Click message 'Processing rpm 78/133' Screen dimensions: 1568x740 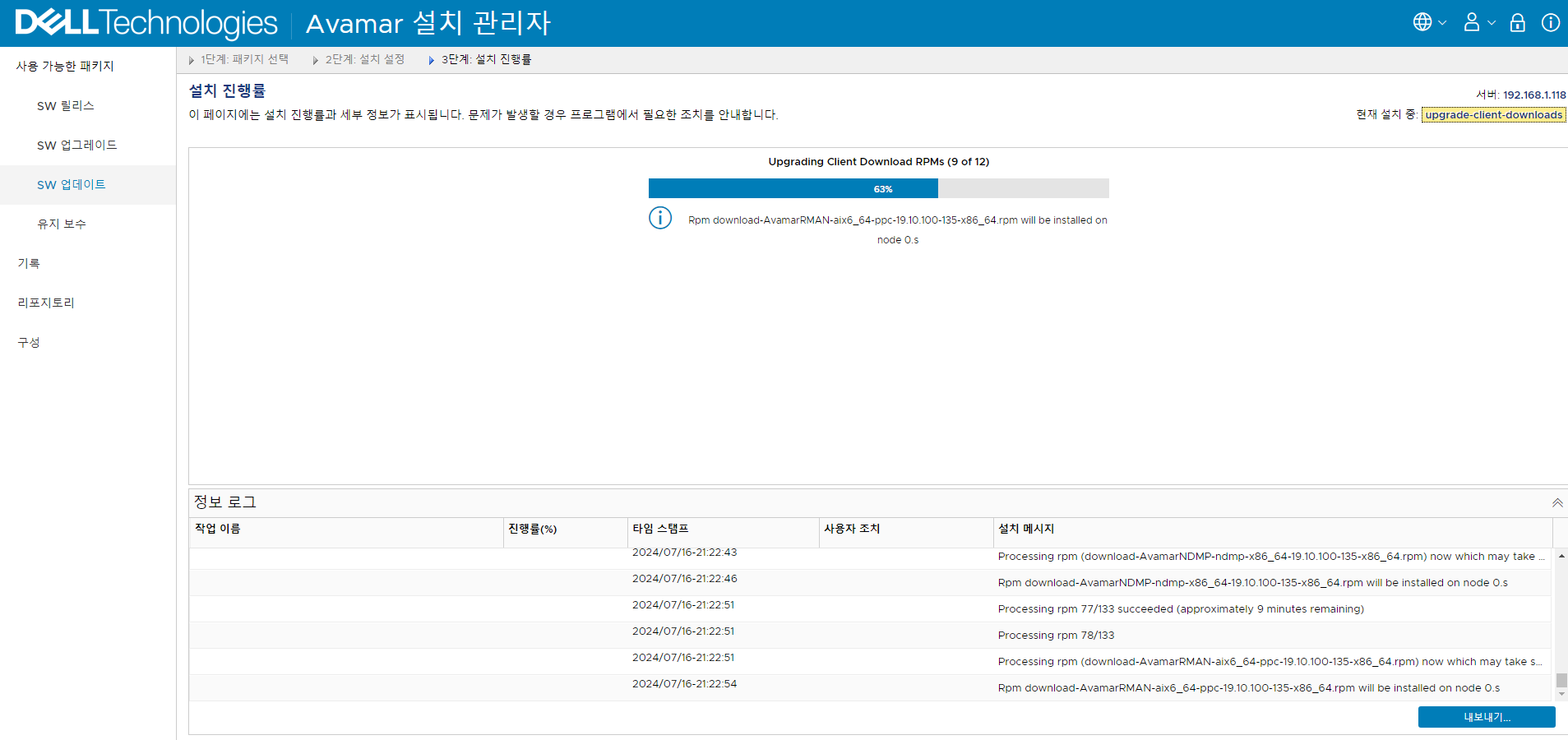click(1056, 636)
